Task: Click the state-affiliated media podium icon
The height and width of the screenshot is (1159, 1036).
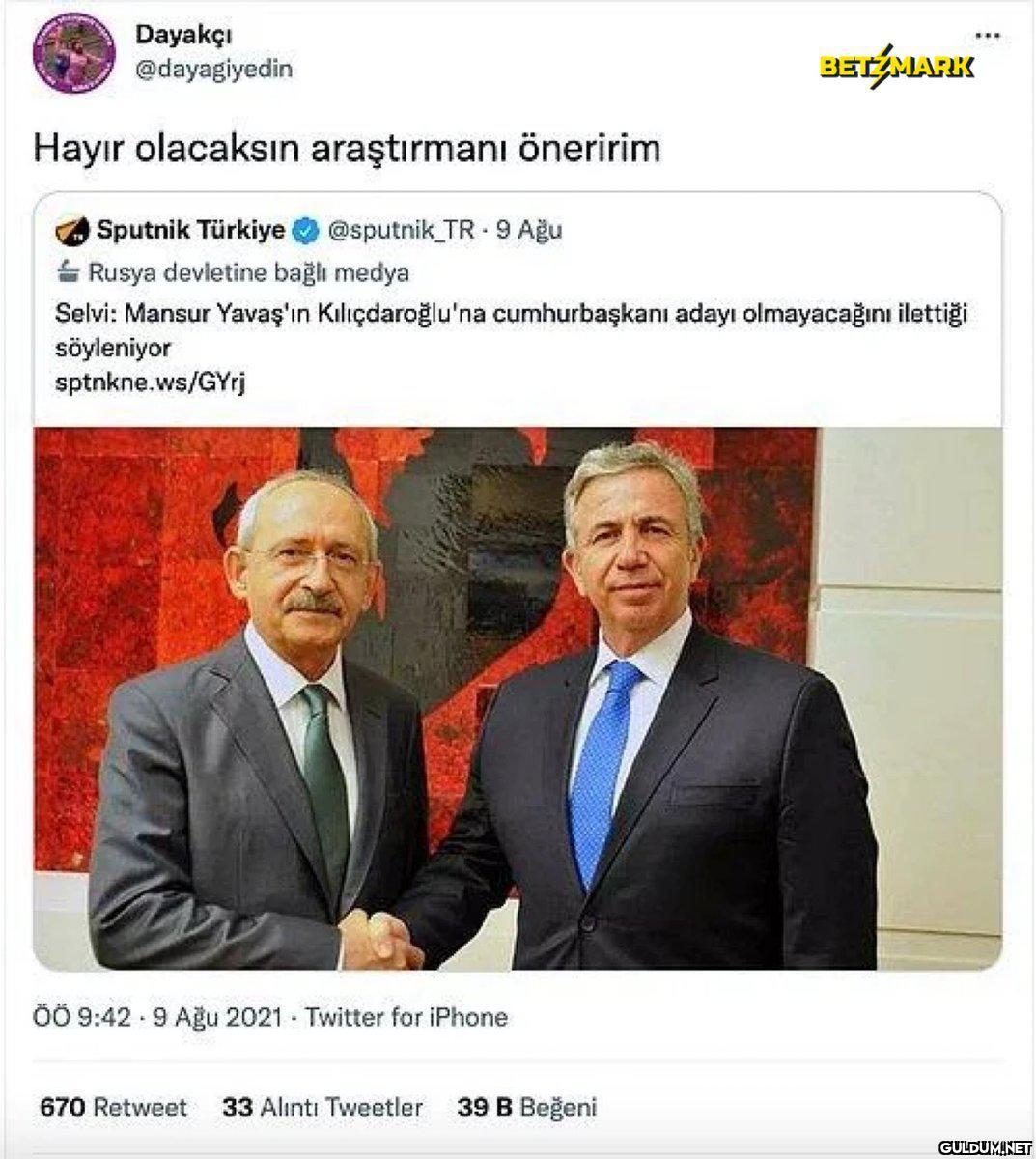Action: click(x=69, y=272)
